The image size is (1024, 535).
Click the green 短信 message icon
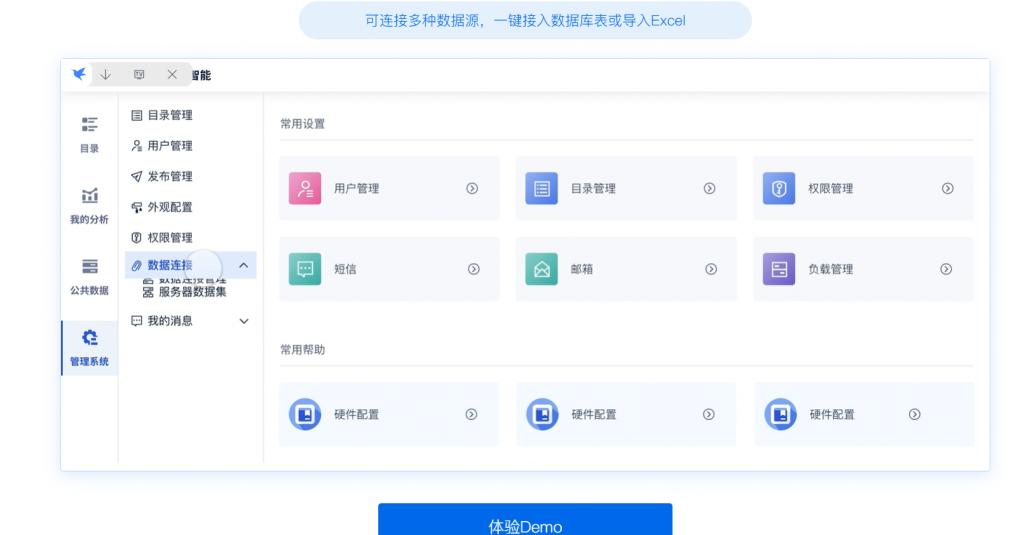coord(305,269)
